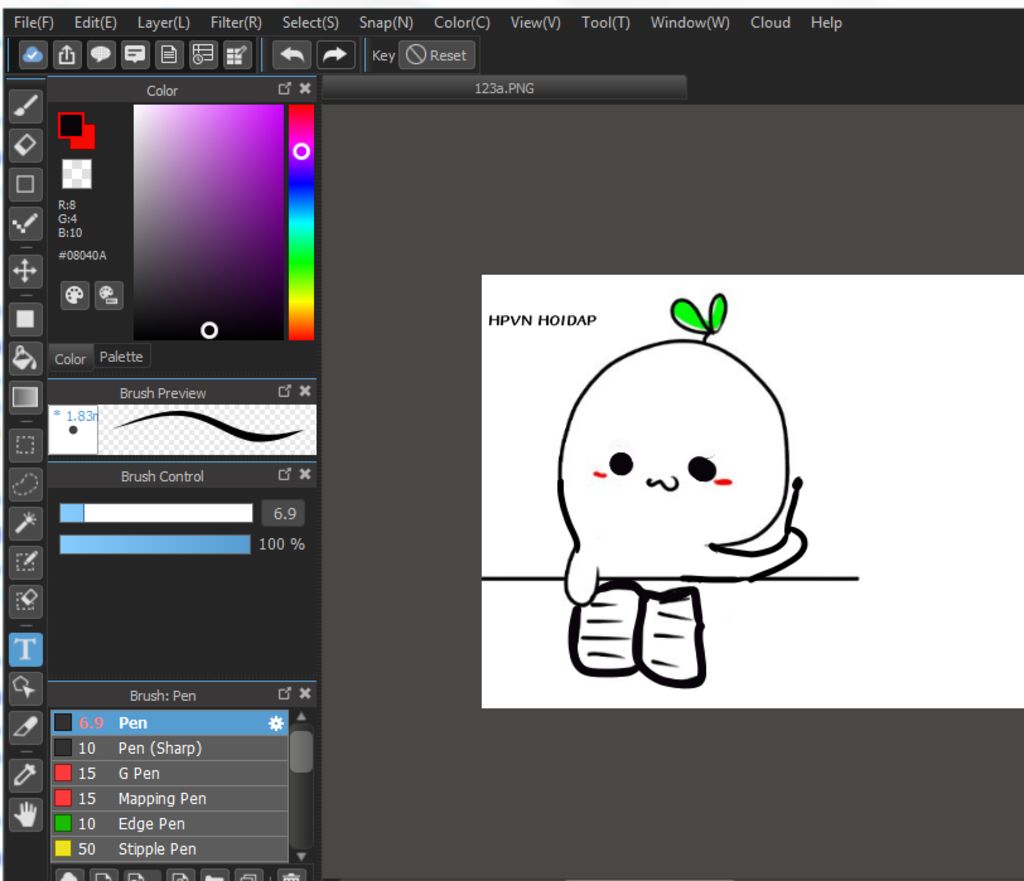This screenshot has width=1024, height=881.
Task: Pick the Move tool
Action: [x=26, y=271]
